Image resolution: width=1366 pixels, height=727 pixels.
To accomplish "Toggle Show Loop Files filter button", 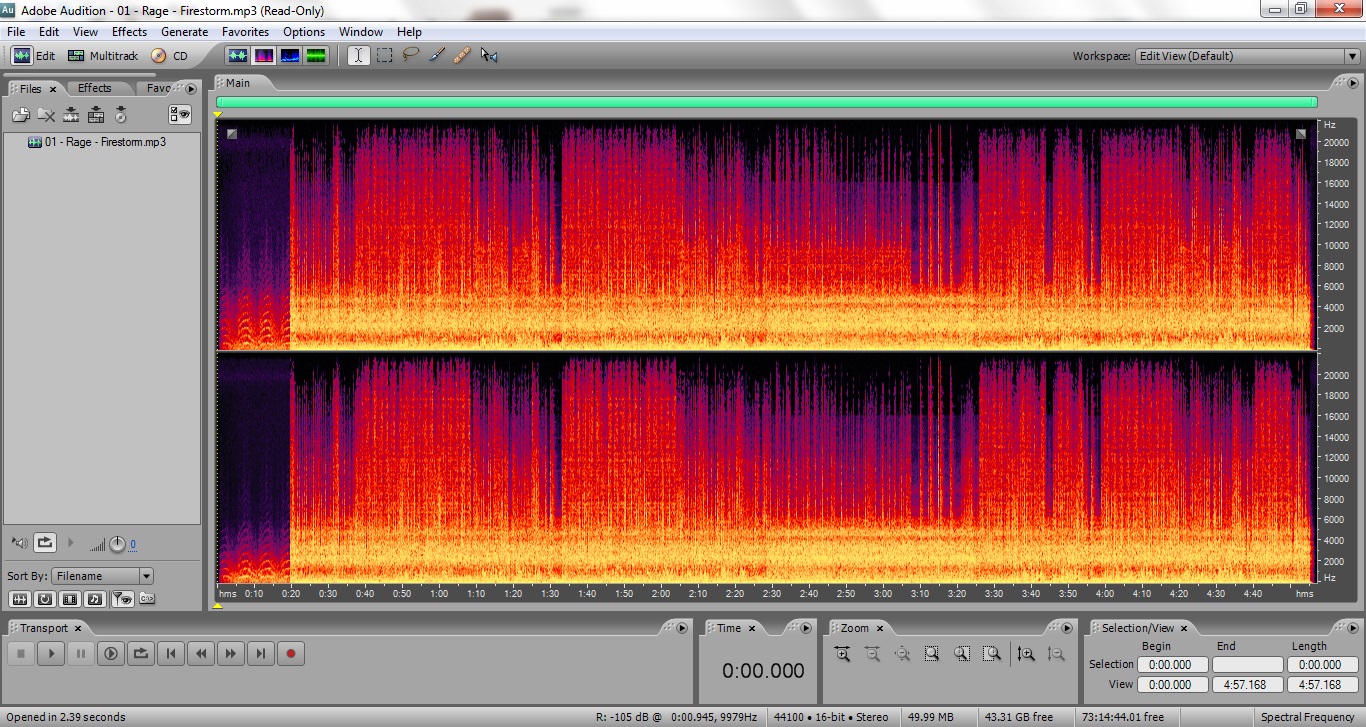I will point(45,599).
